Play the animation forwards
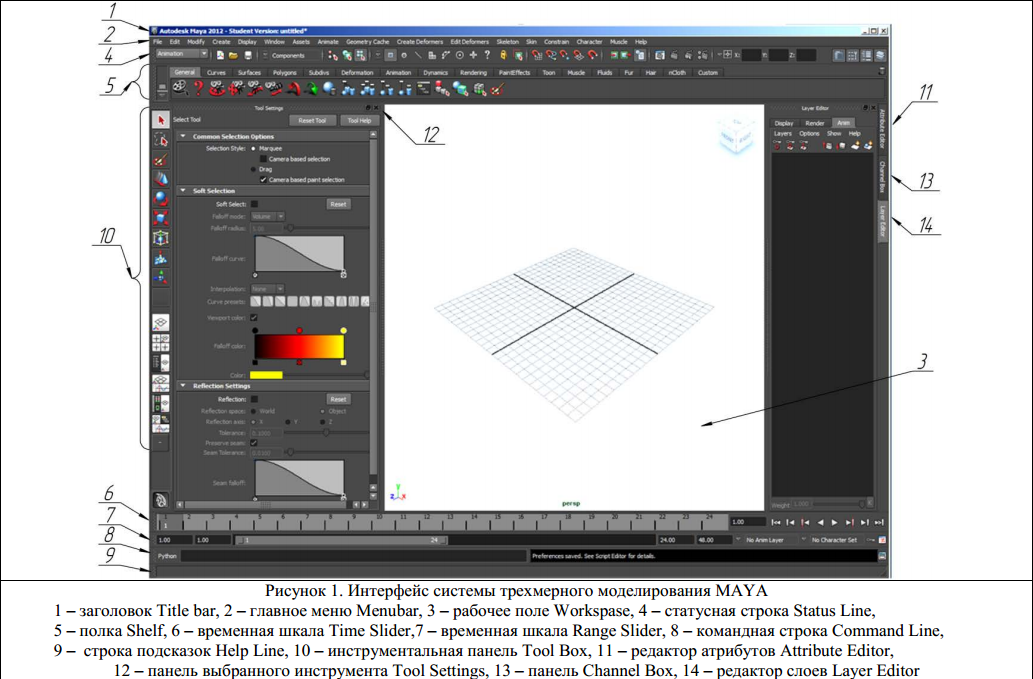The width and height of the screenshot is (1033, 679). (x=835, y=522)
